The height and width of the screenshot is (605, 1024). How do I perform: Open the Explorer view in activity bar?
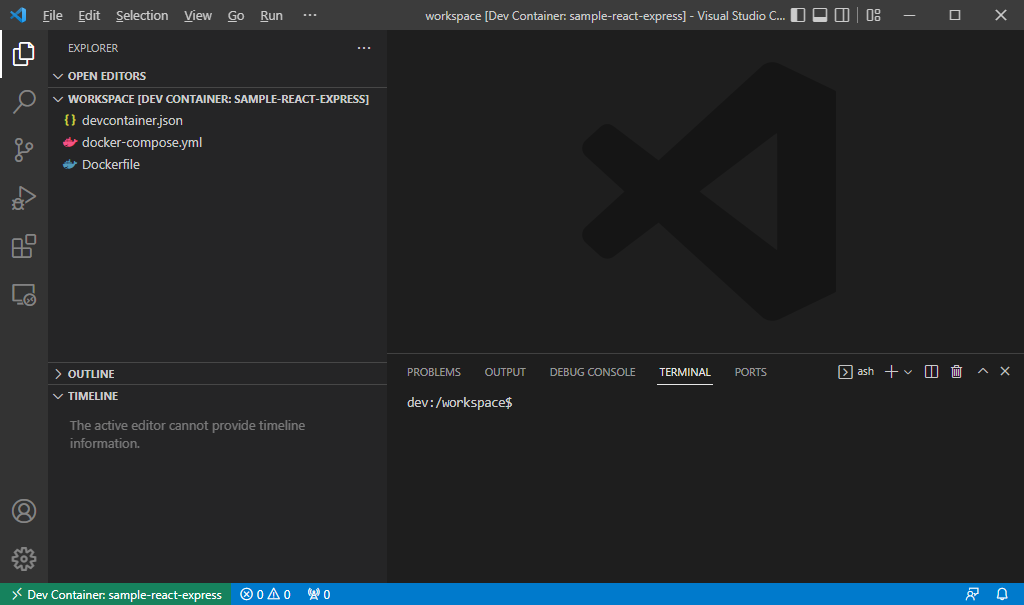pyautogui.click(x=24, y=54)
